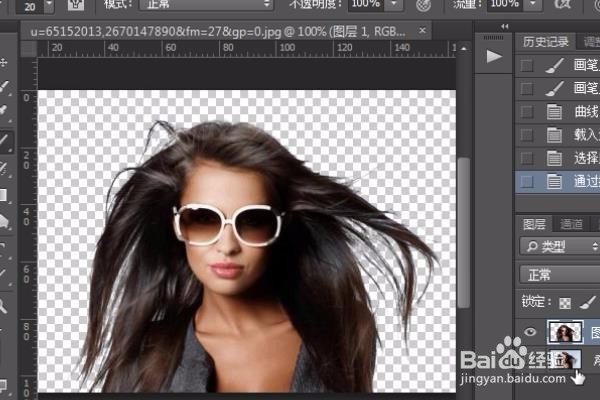600x400 pixels.
Task: Open the 不透明度 opacity slider arrow
Action: point(393,5)
